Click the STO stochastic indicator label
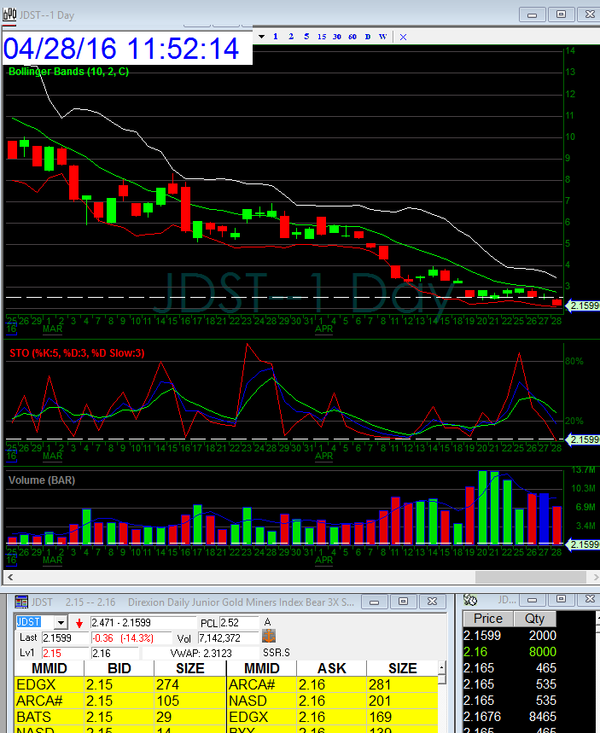The height and width of the screenshot is (733, 600). pyautogui.click(x=77, y=353)
